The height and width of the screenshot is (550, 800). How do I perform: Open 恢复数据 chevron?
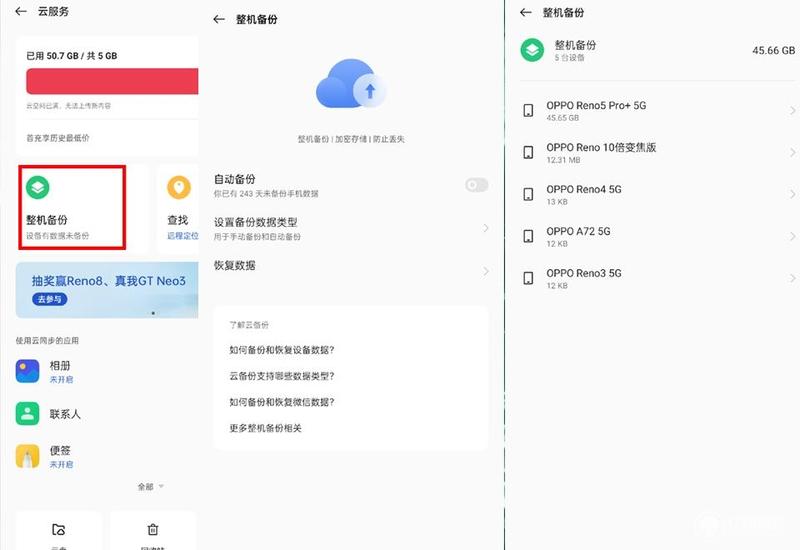click(485, 271)
